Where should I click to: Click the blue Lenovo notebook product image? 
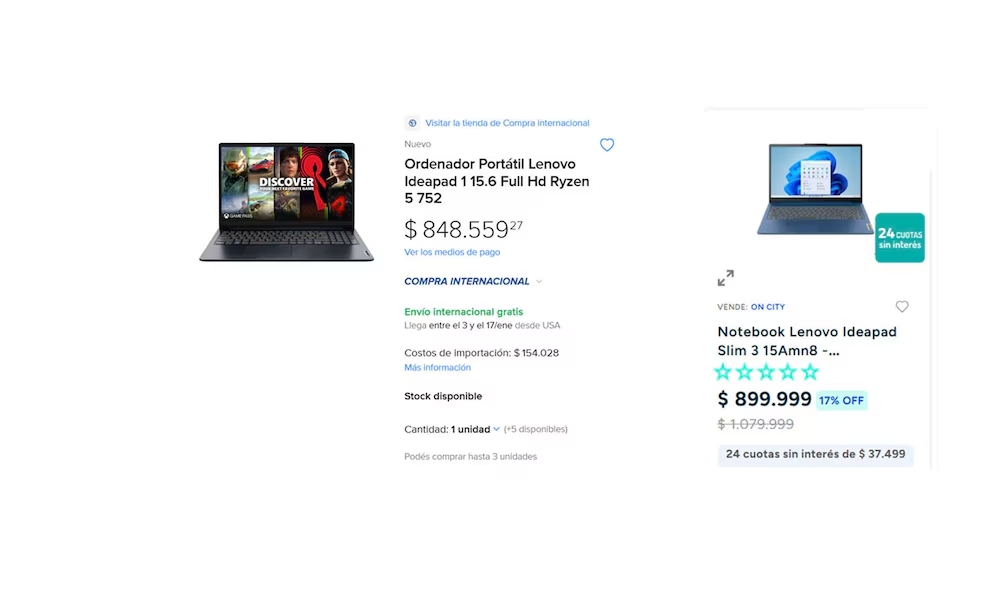pos(815,189)
